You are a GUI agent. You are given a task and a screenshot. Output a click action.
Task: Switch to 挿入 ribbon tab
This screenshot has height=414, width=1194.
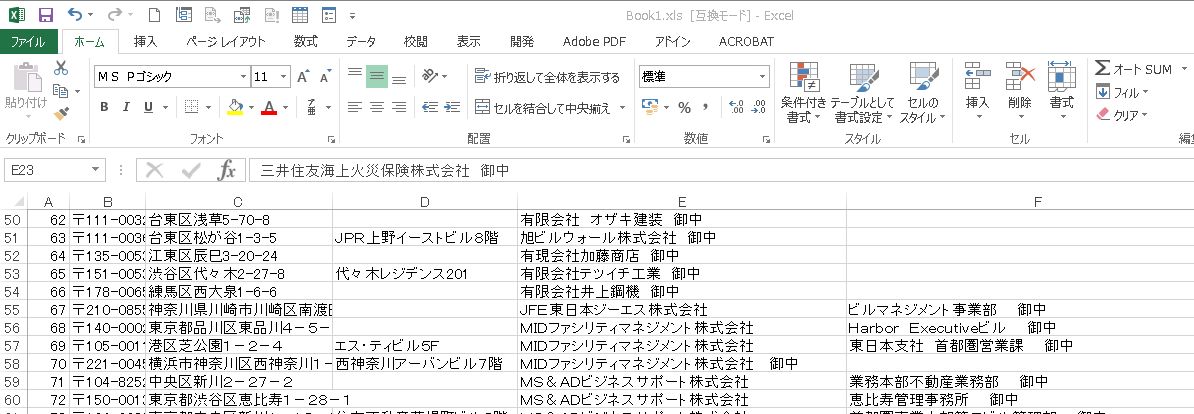(x=145, y=42)
